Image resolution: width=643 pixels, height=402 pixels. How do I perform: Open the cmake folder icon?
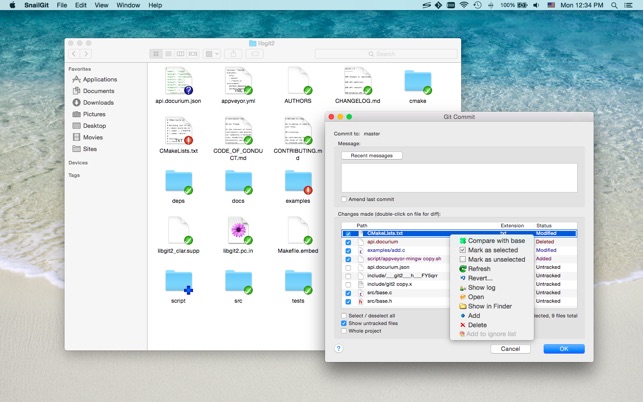click(417, 81)
